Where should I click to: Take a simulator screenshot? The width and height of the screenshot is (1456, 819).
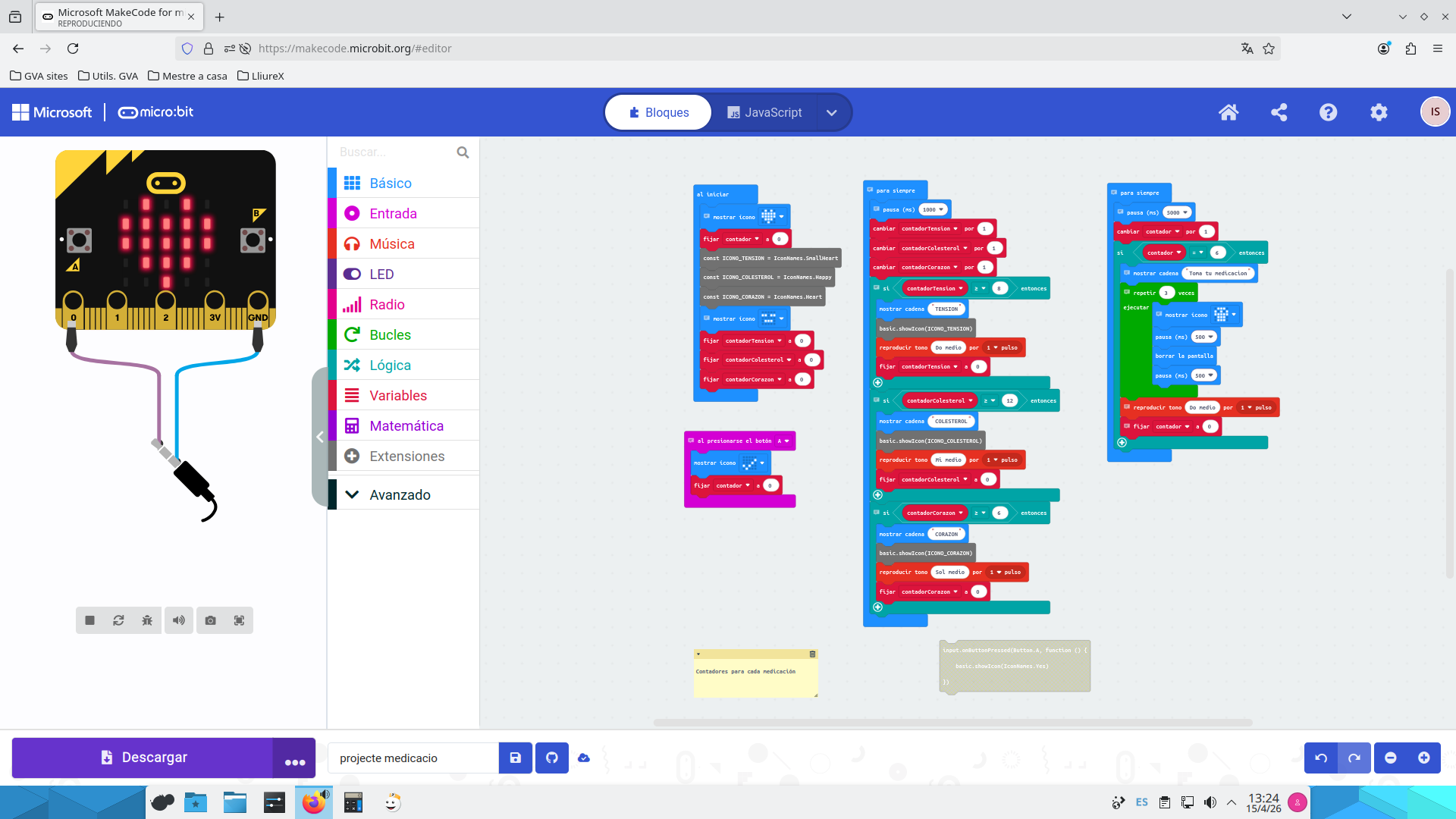211,620
